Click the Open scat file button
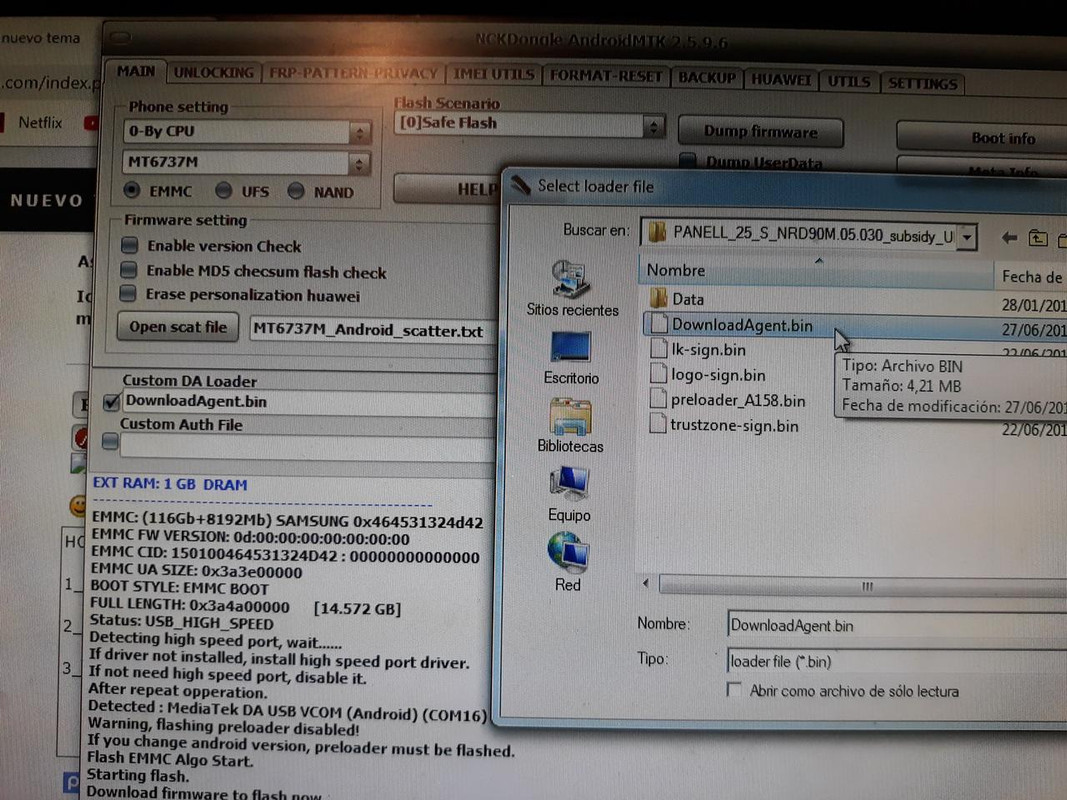Image resolution: width=1067 pixels, height=800 pixels. tap(178, 327)
